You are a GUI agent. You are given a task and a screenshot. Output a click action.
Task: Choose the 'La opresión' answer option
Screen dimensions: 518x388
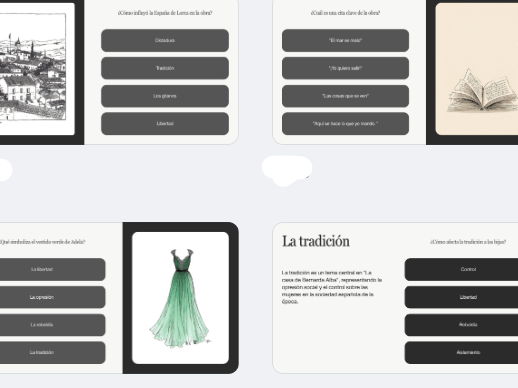52,297
